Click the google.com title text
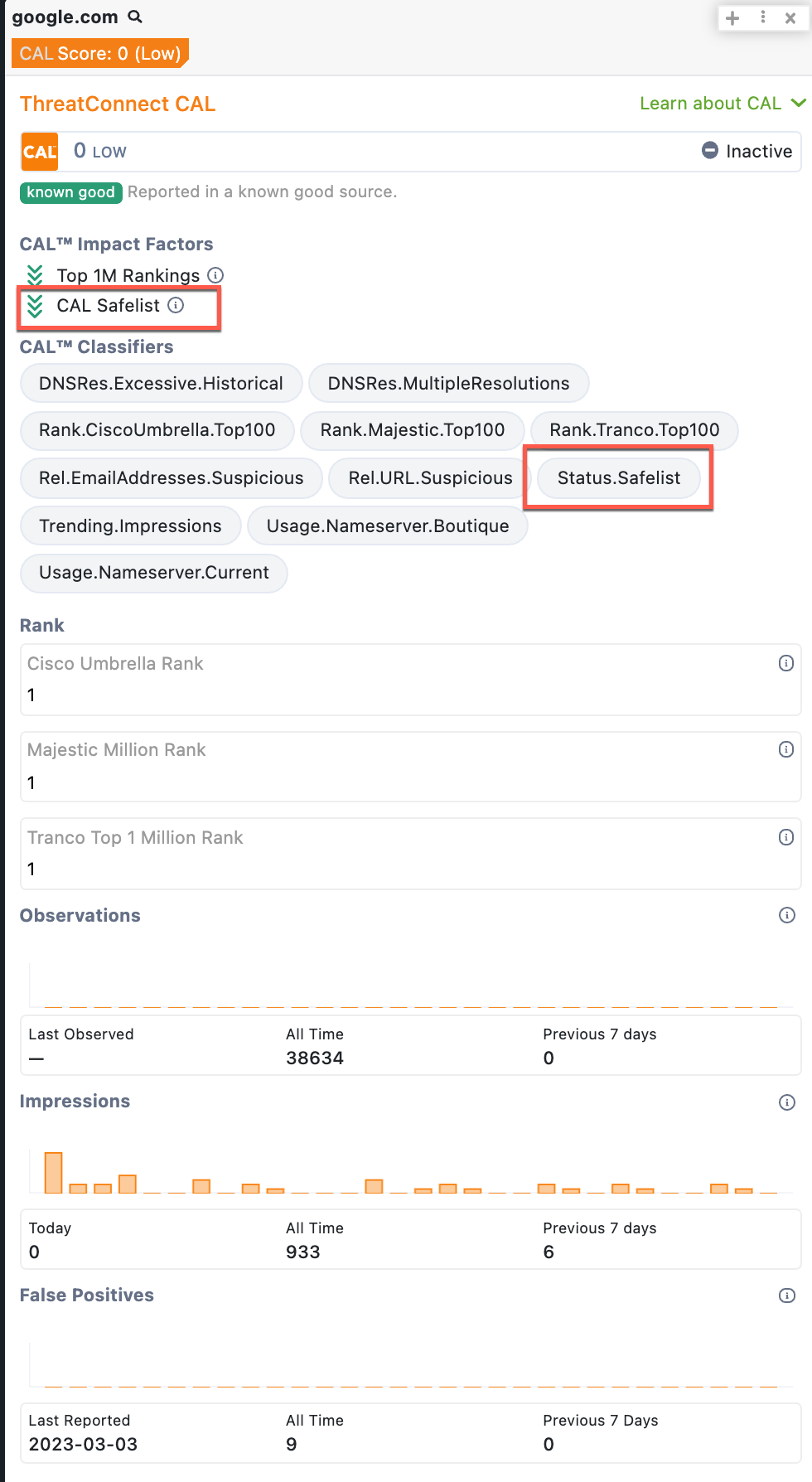The width and height of the screenshot is (812, 1482). 65,17
